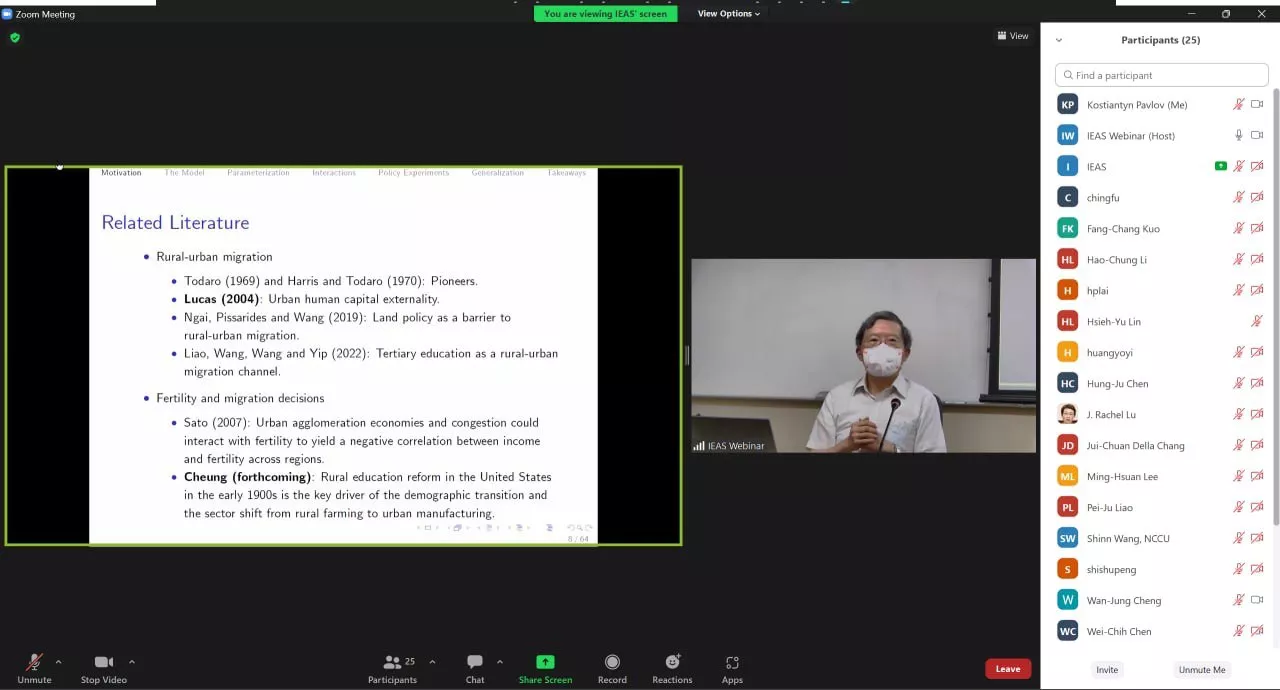Open the Apps icon
1280x690 pixels.
(x=732, y=662)
